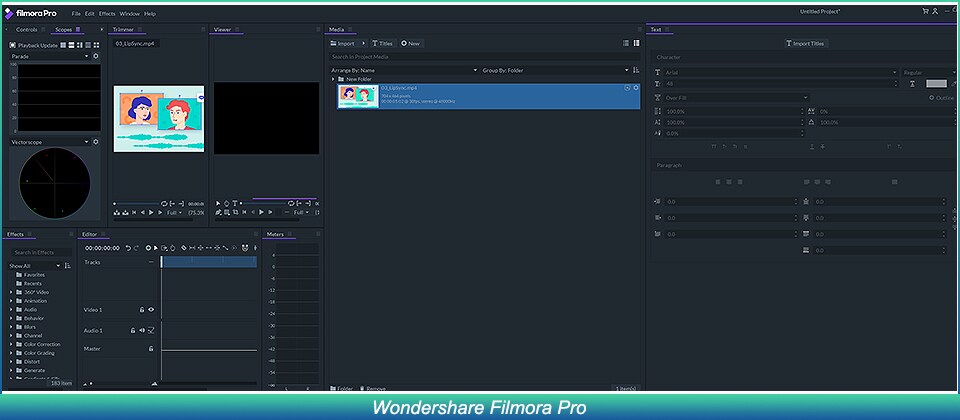Click the Import Titles button
The height and width of the screenshot is (420, 960).
click(805, 43)
